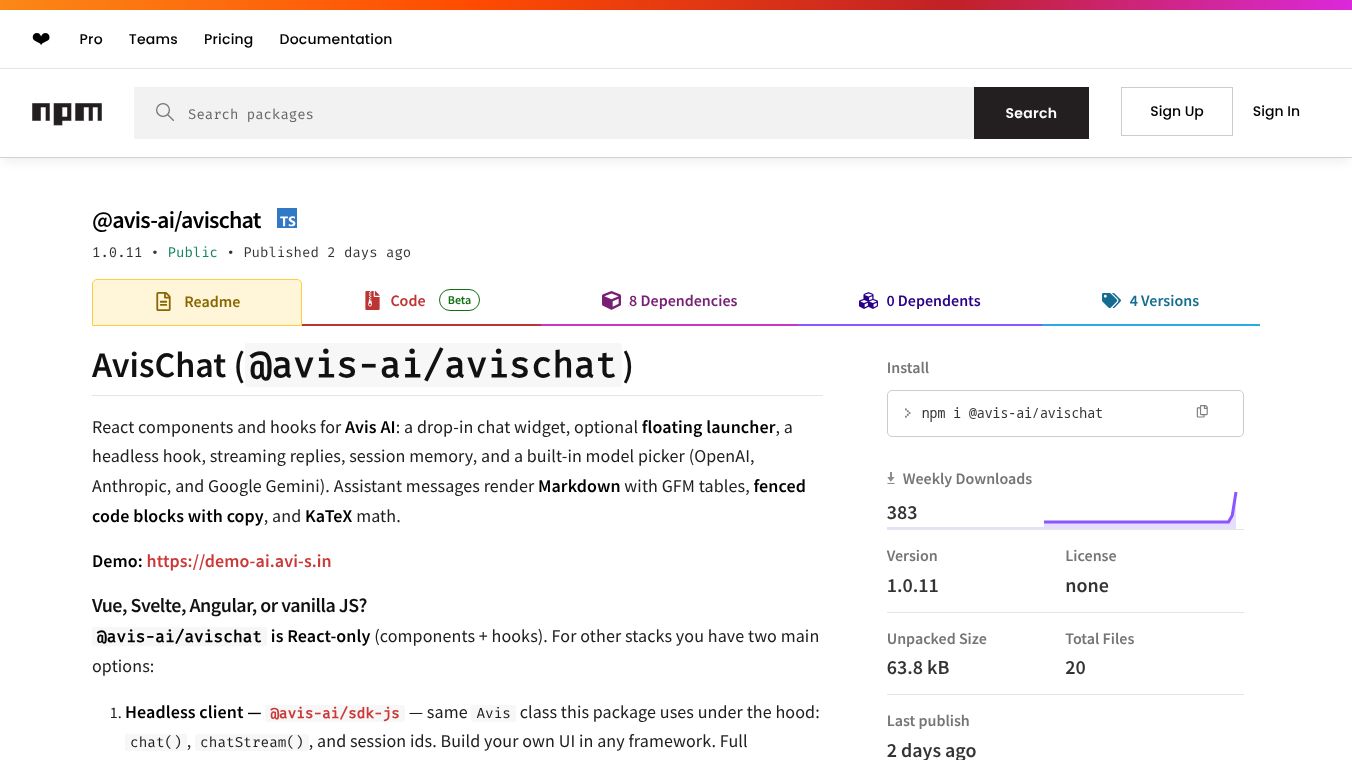Click the Search button

(1031, 112)
